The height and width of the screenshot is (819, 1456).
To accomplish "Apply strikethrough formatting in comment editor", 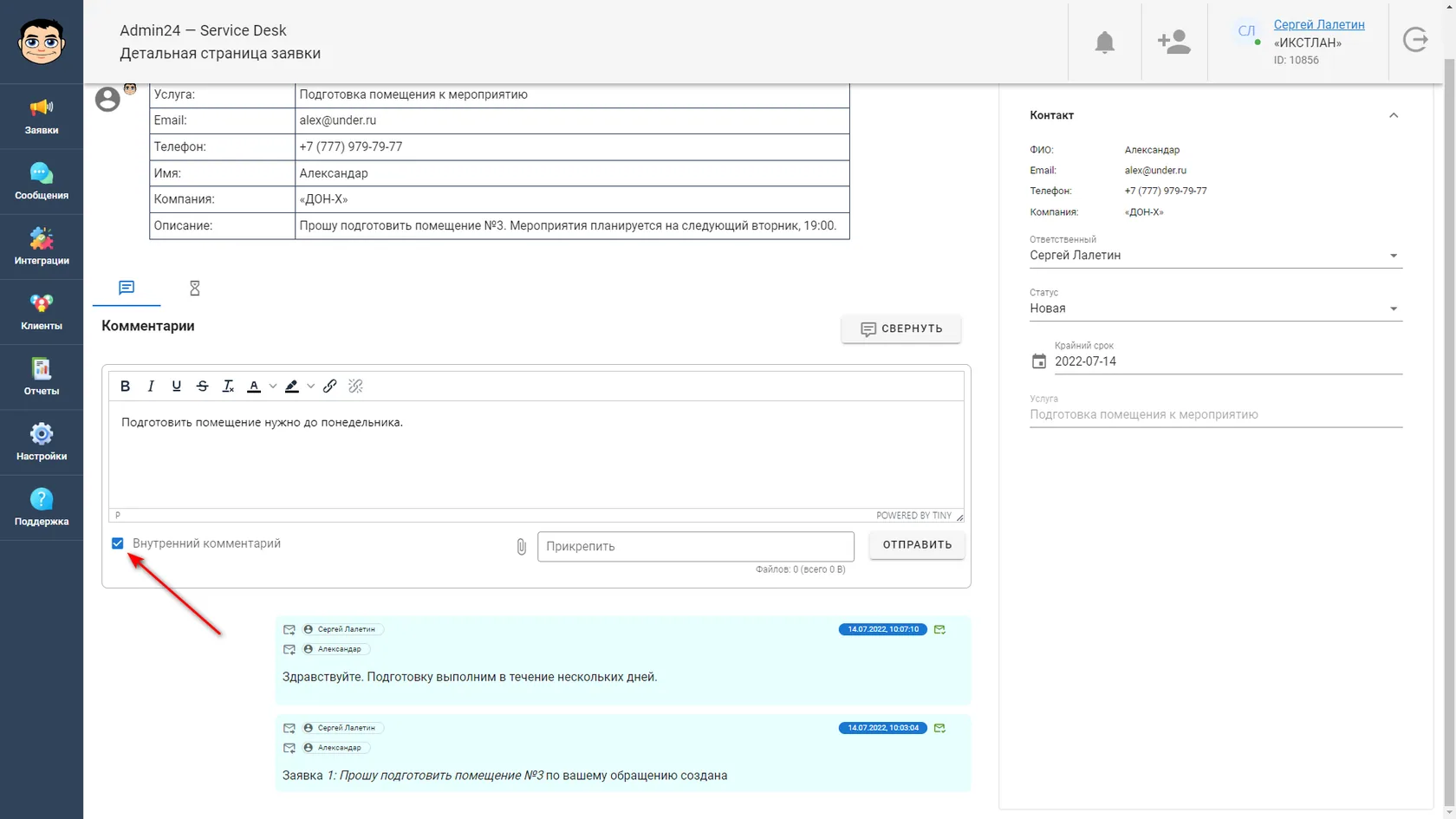I will (x=202, y=387).
